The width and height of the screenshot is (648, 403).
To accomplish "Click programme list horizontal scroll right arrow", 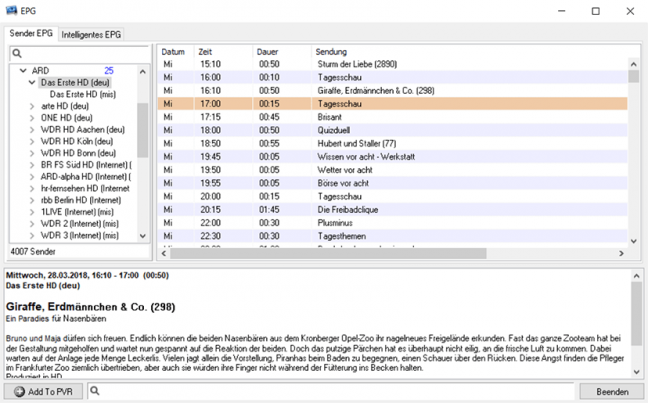I will tap(621, 253).
